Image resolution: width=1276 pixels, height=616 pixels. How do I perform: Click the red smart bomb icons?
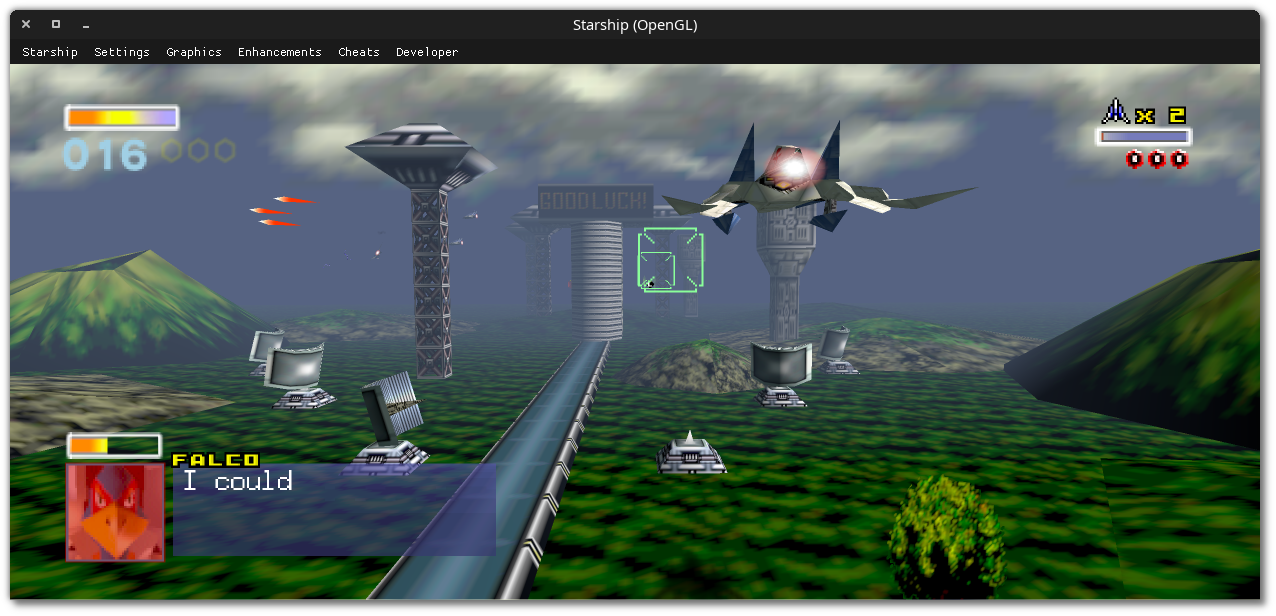(1157, 159)
